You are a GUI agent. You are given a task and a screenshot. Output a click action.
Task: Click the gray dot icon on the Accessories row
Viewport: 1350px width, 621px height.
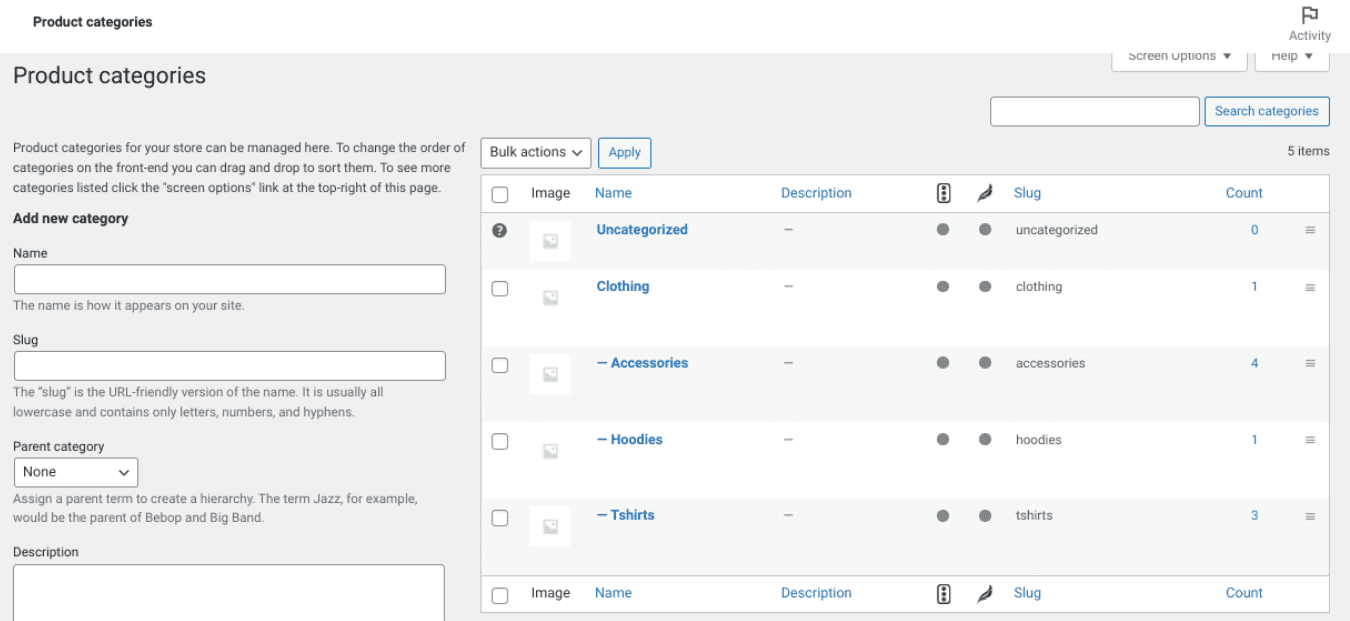[x=943, y=364]
